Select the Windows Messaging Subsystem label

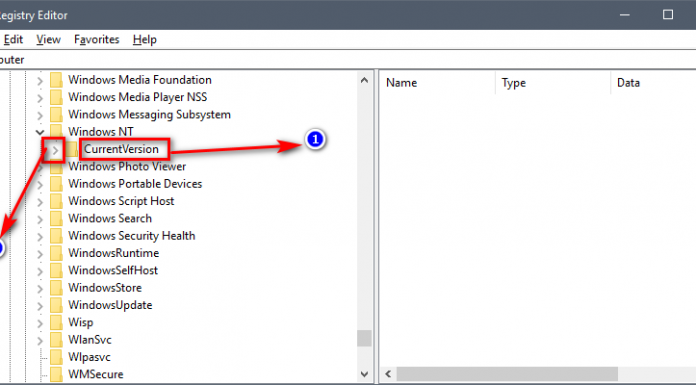(x=150, y=115)
